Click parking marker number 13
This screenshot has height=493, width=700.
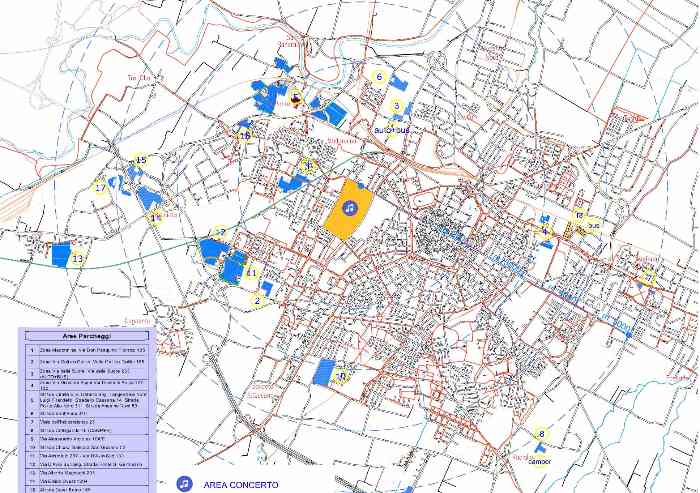point(77,259)
